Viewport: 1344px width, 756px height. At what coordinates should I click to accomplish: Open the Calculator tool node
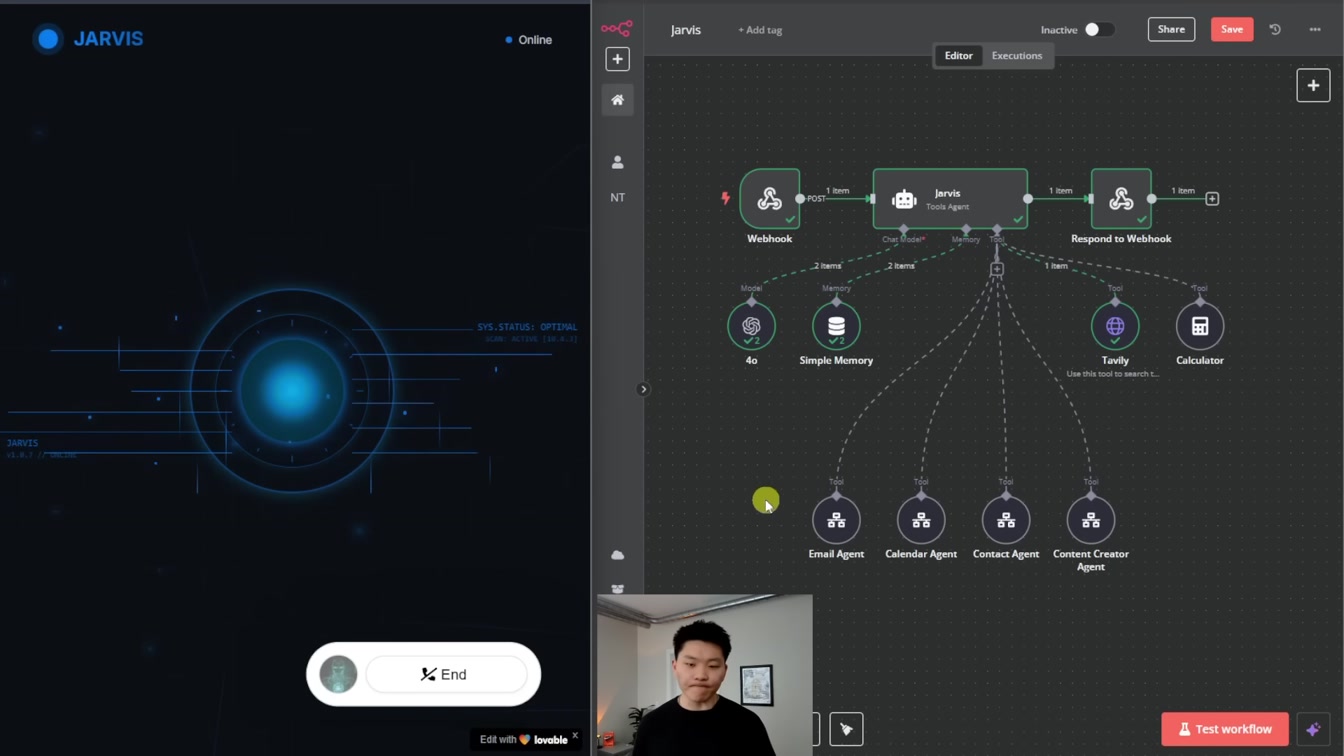(x=1200, y=326)
